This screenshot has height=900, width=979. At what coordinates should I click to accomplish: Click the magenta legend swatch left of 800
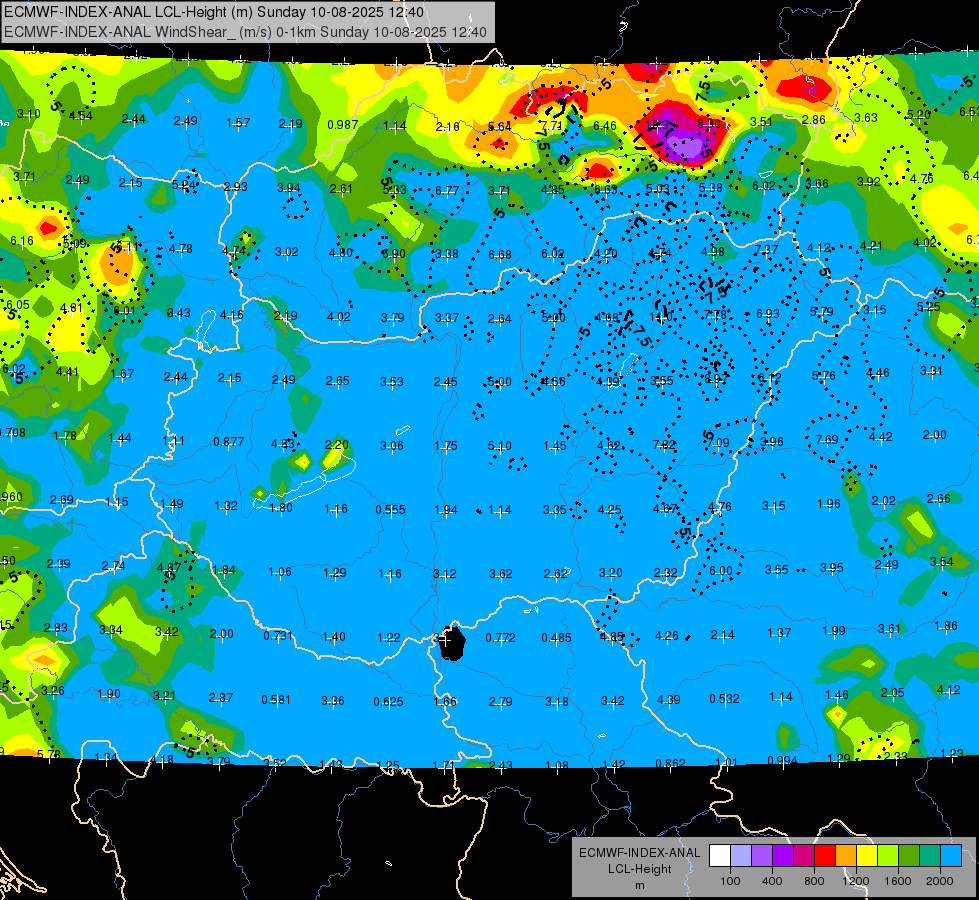pyautogui.click(x=804, y=856)
